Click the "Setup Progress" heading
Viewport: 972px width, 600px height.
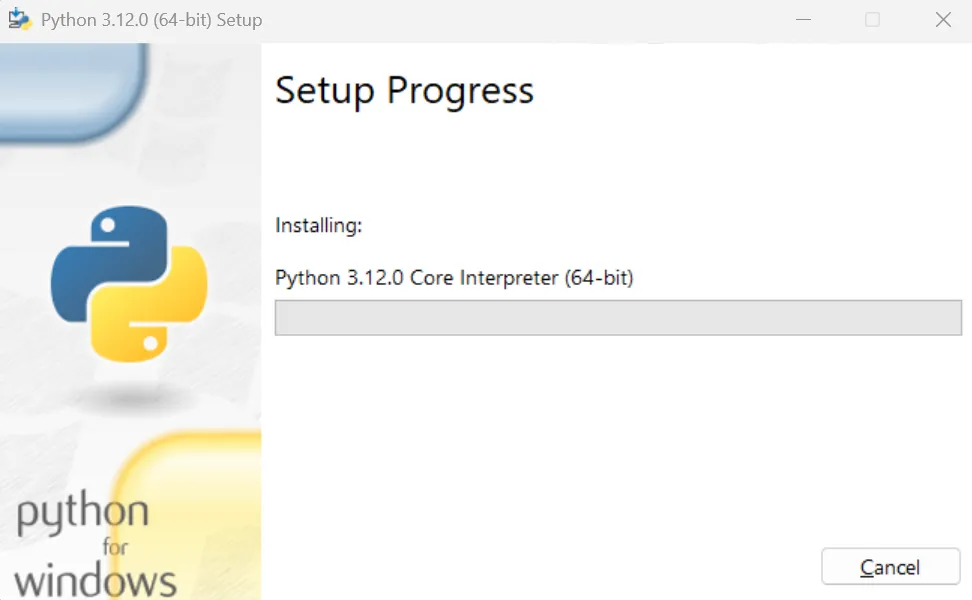pos(404,91)
